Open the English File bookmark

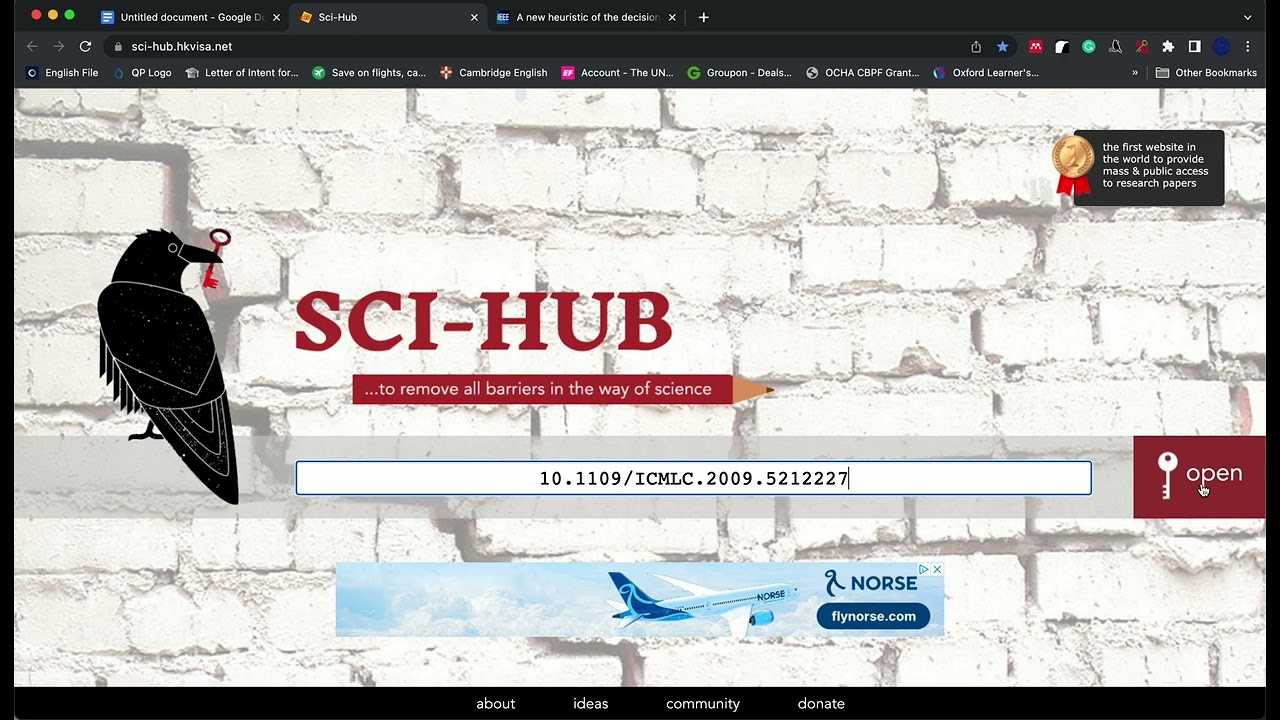62,73
